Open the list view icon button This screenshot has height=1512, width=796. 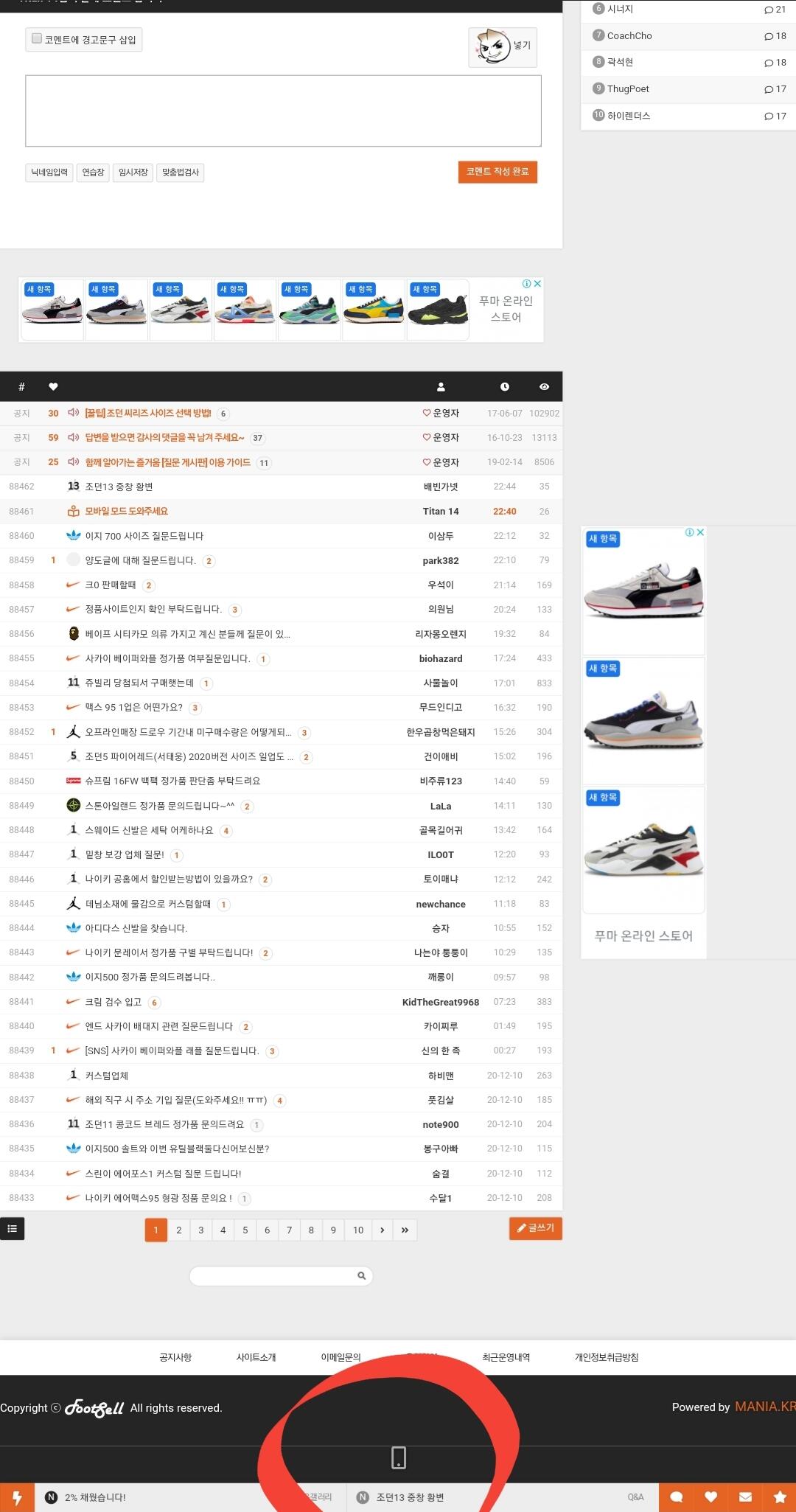pos(12,1229)
